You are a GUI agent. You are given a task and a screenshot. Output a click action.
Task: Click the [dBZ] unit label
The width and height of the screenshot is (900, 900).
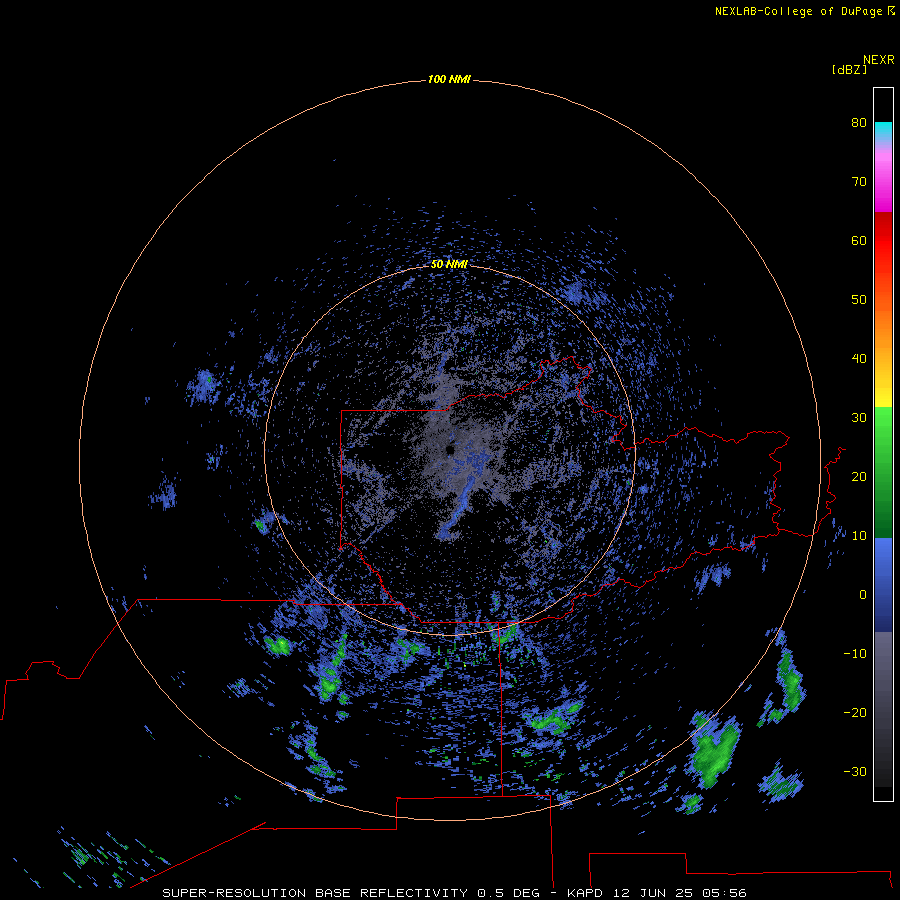pos(849,70)
